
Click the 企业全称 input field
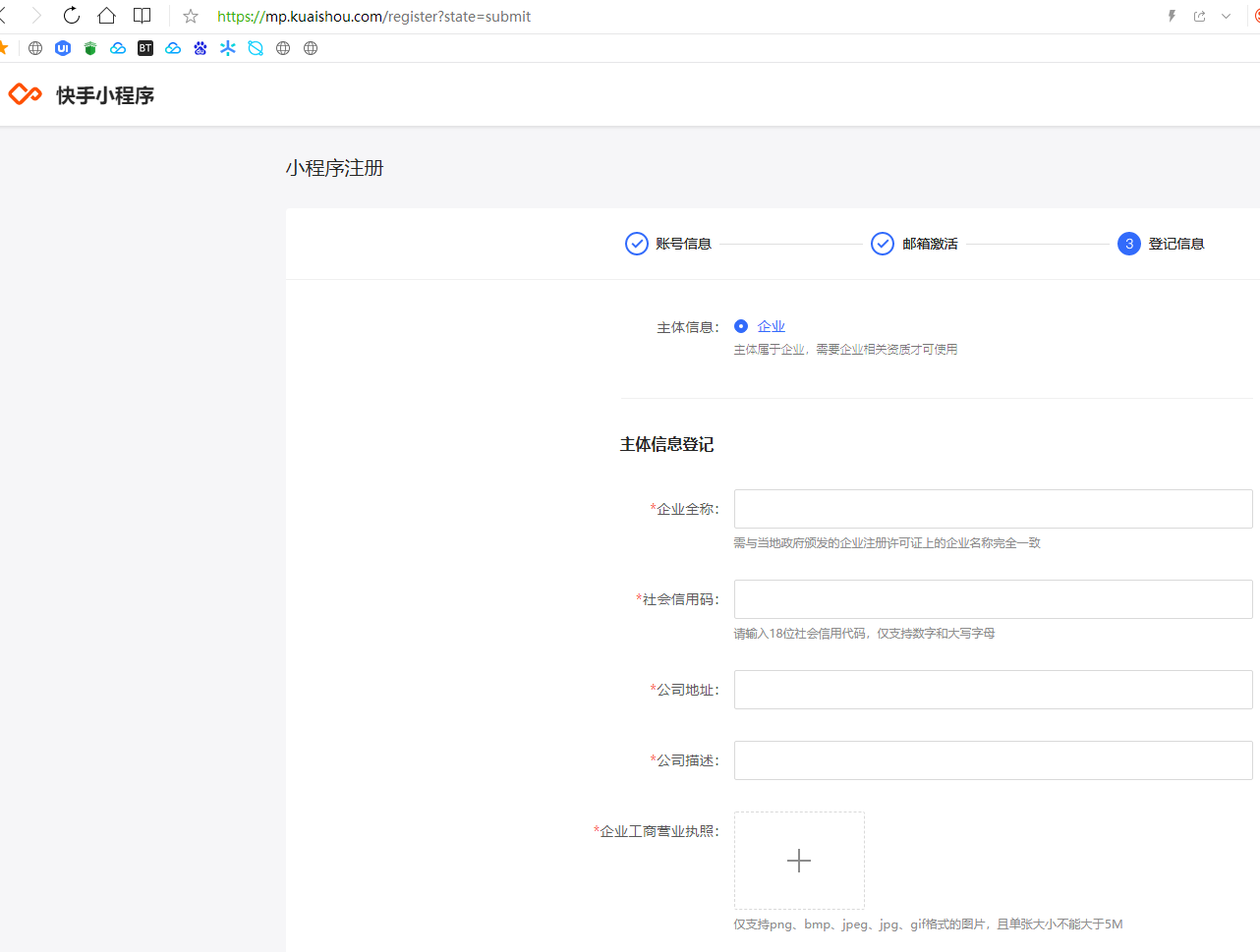pos(993,509)
